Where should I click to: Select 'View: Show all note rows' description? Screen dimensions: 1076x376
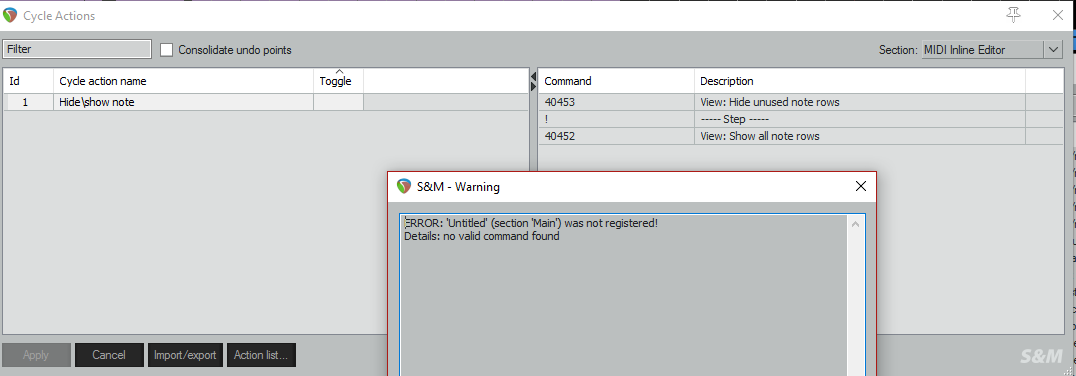860,136
